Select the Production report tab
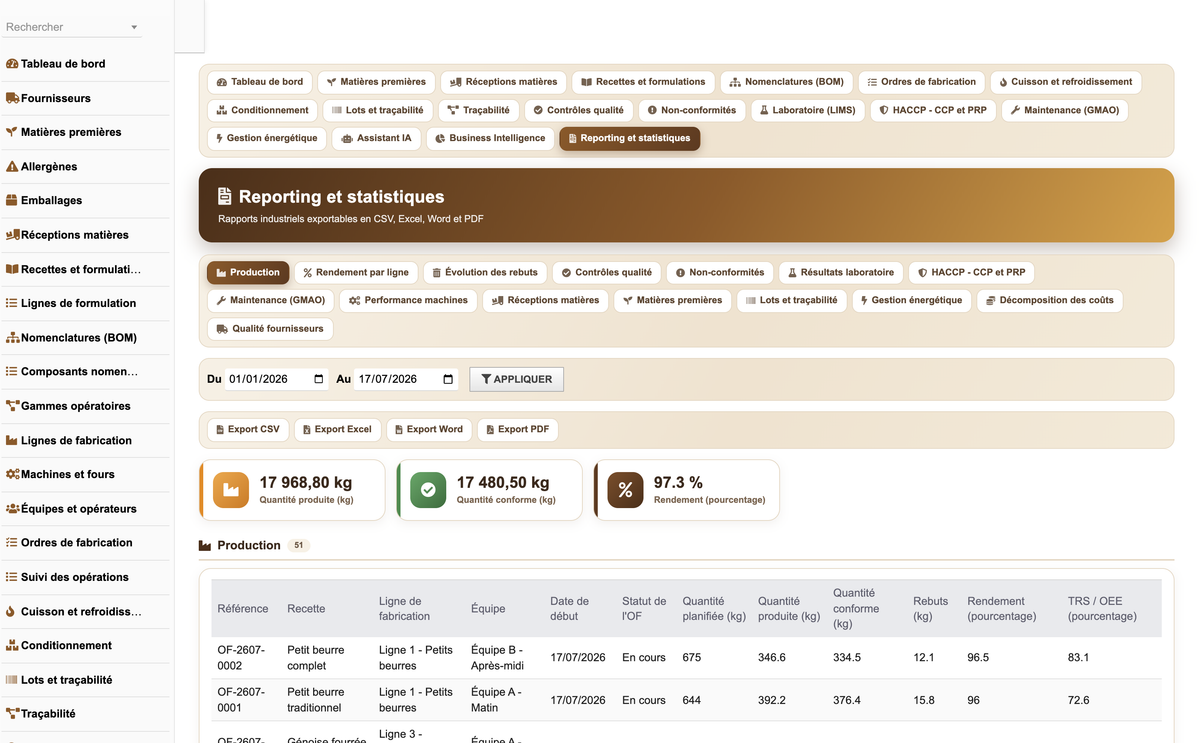Image resolution: width=1200 pixels, height=743 pixels. click(x=248, y=272)
